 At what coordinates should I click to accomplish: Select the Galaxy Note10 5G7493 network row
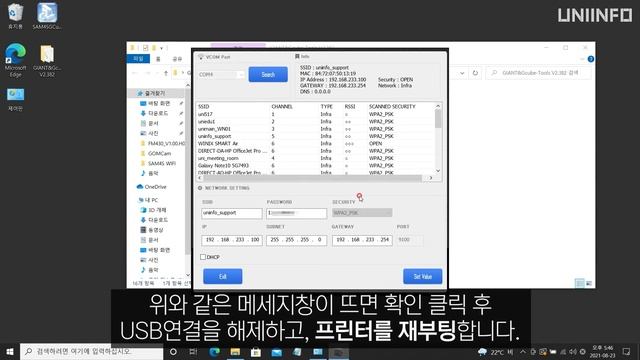[316, 166]
